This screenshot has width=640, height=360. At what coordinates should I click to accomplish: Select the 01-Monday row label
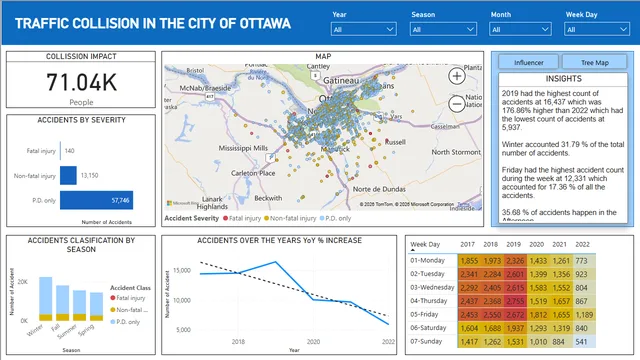427,260
